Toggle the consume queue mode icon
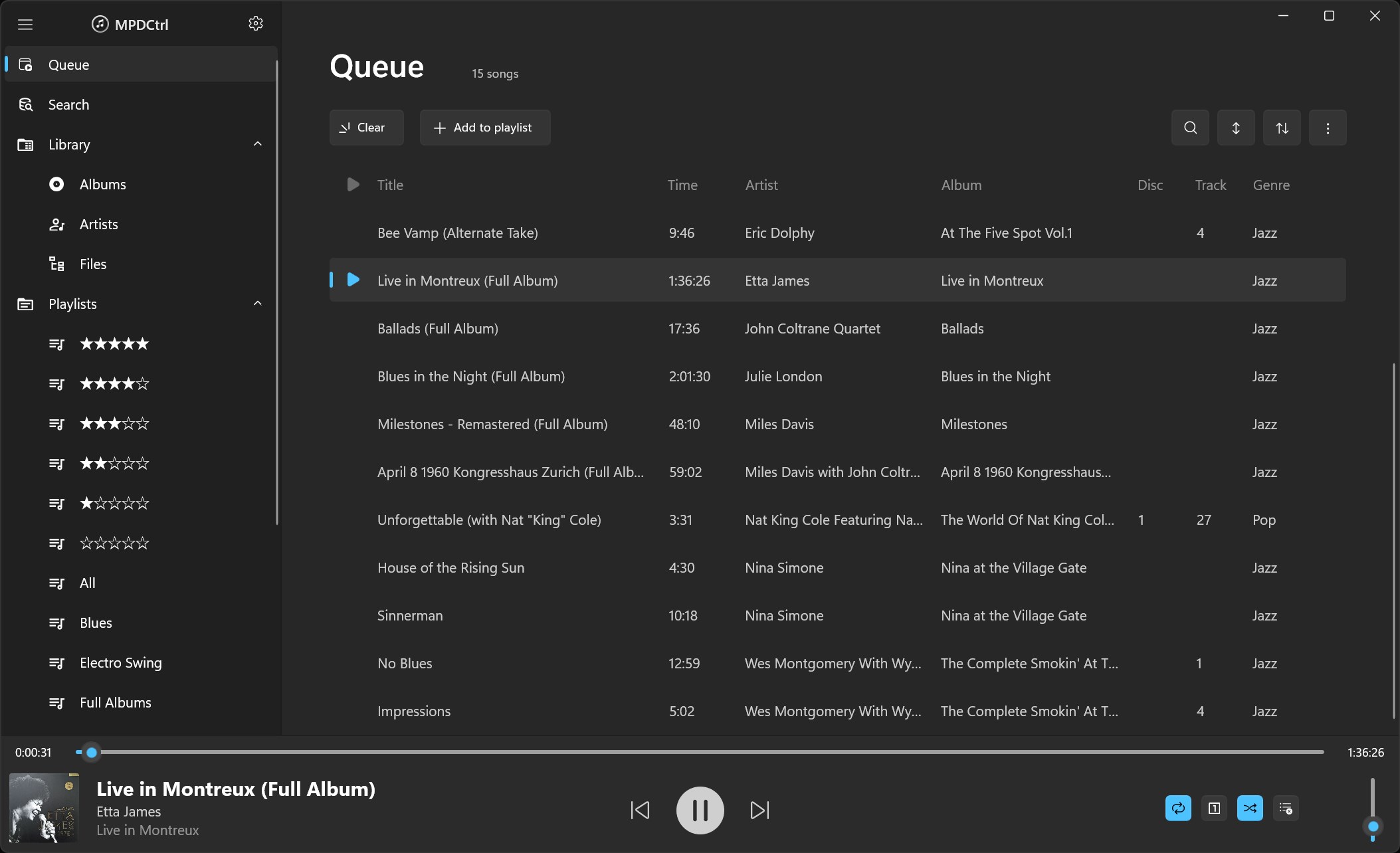The height and width of the screenshot is (853, 1400). (x=1286, y=808)
